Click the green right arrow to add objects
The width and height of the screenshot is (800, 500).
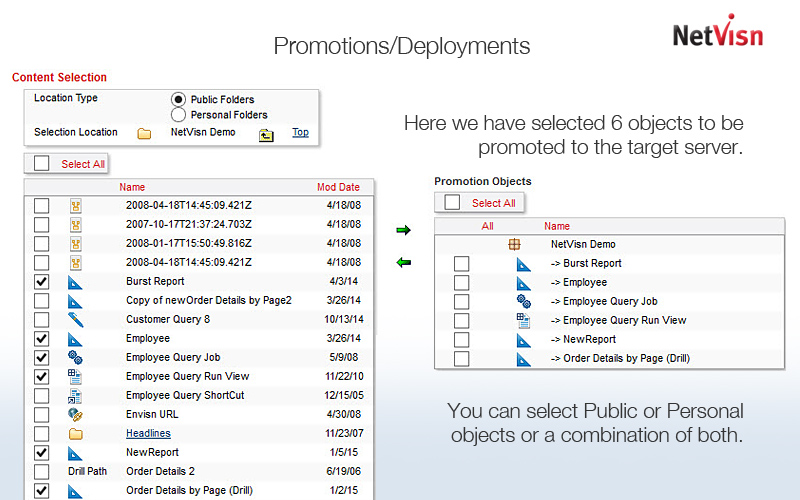click(403, 231)
